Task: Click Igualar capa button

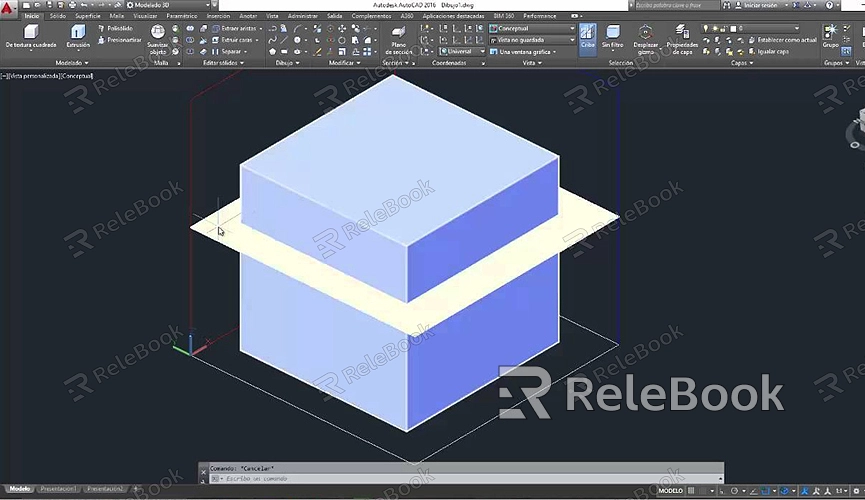Action: (x=768, y=51)
